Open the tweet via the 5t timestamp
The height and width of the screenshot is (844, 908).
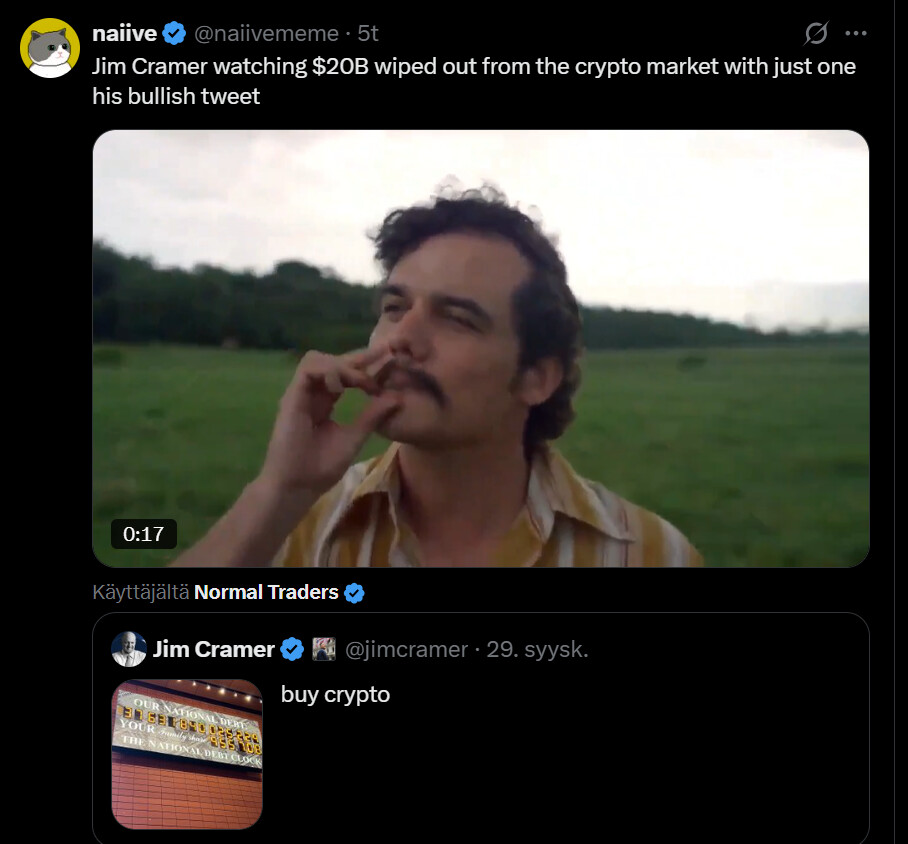click(x=368, y=33)
